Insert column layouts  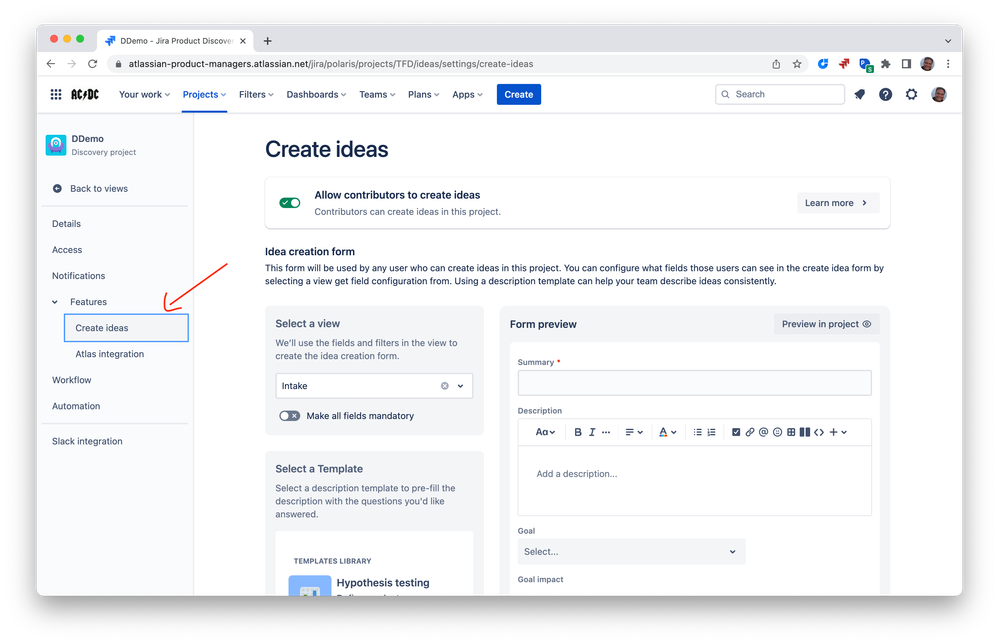point(805,432)
